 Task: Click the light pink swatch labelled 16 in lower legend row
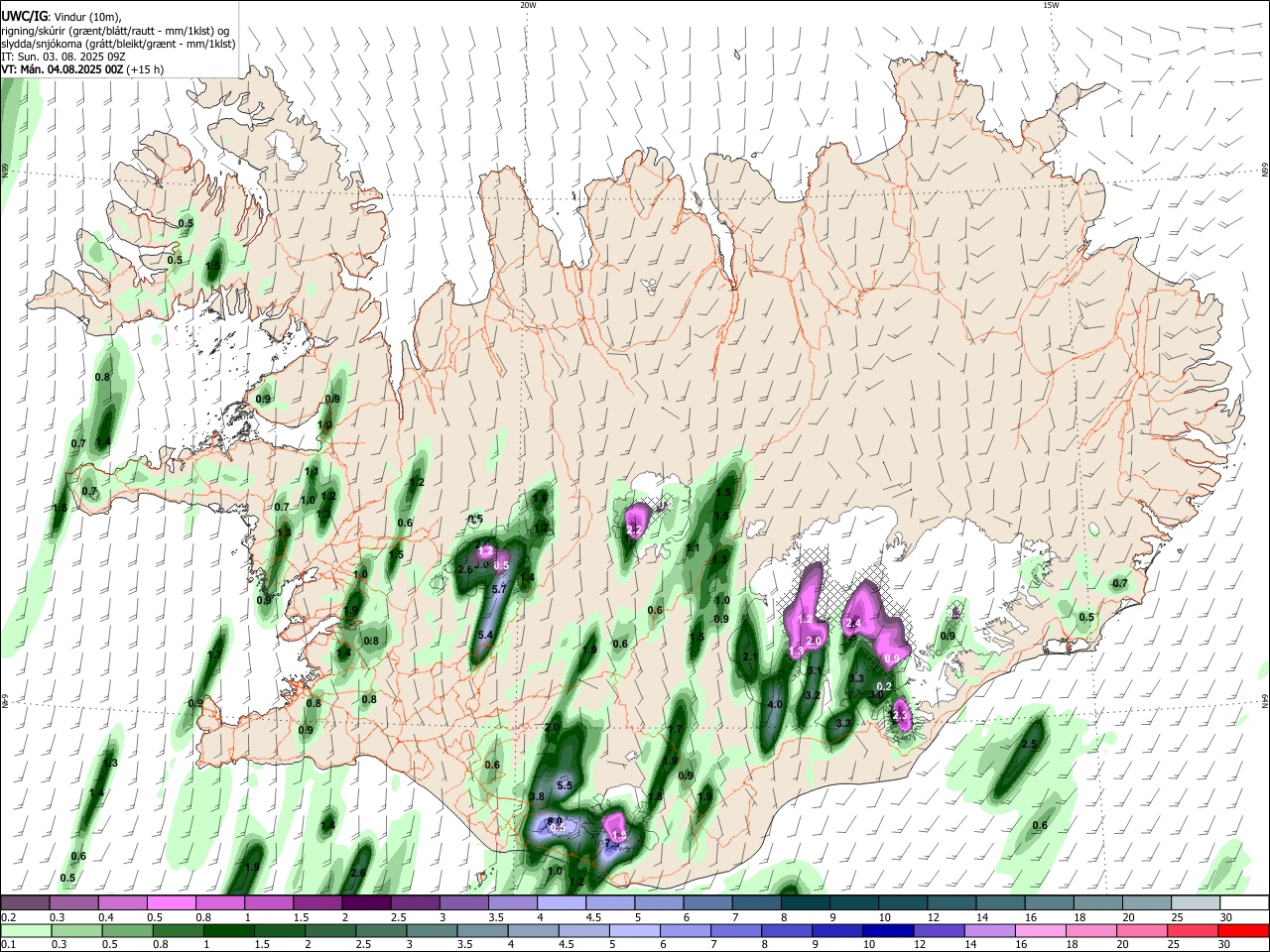pyautogui.click(x=1040, y=931)
